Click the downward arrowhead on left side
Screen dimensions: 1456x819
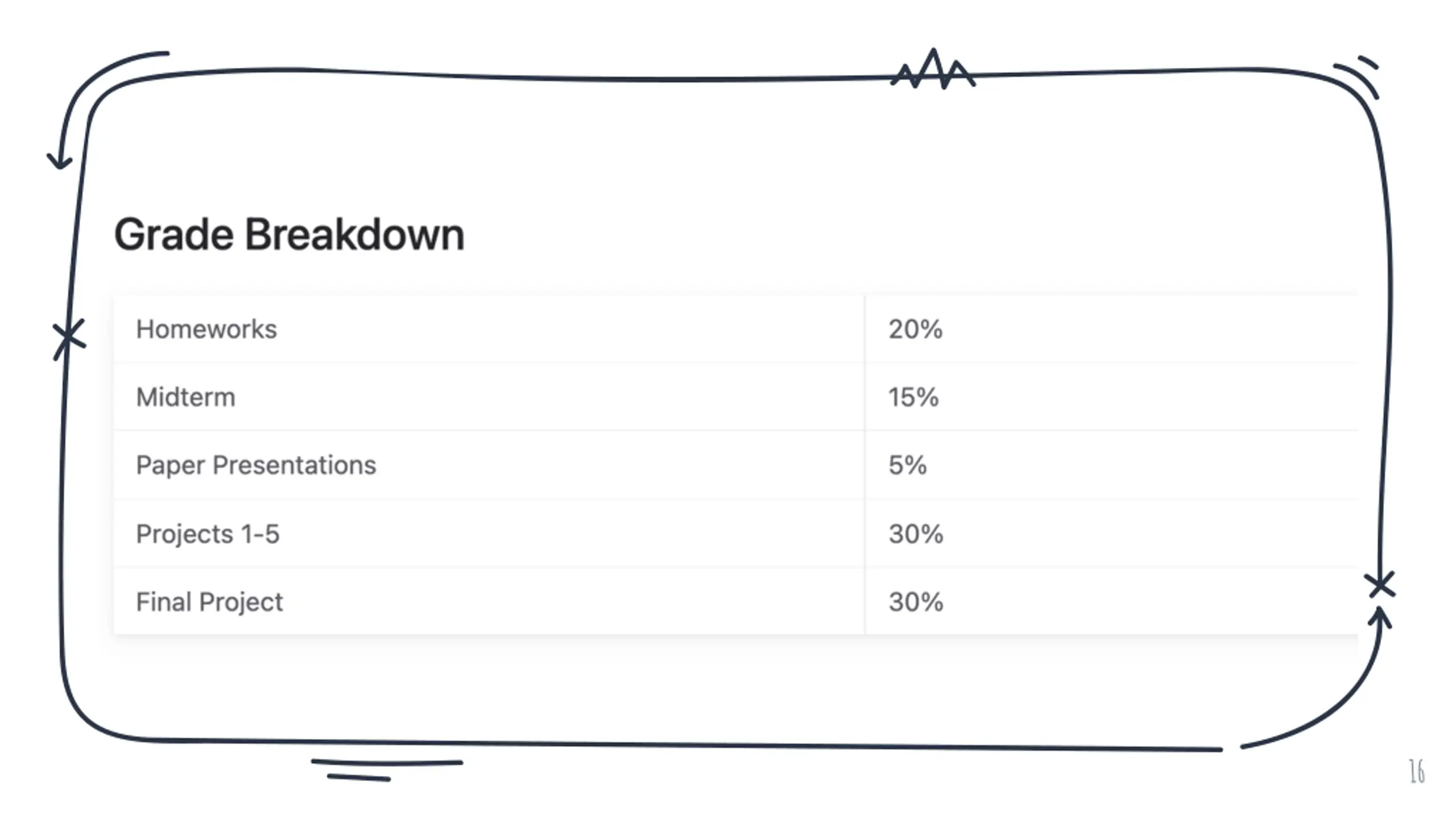click(59, 161)
